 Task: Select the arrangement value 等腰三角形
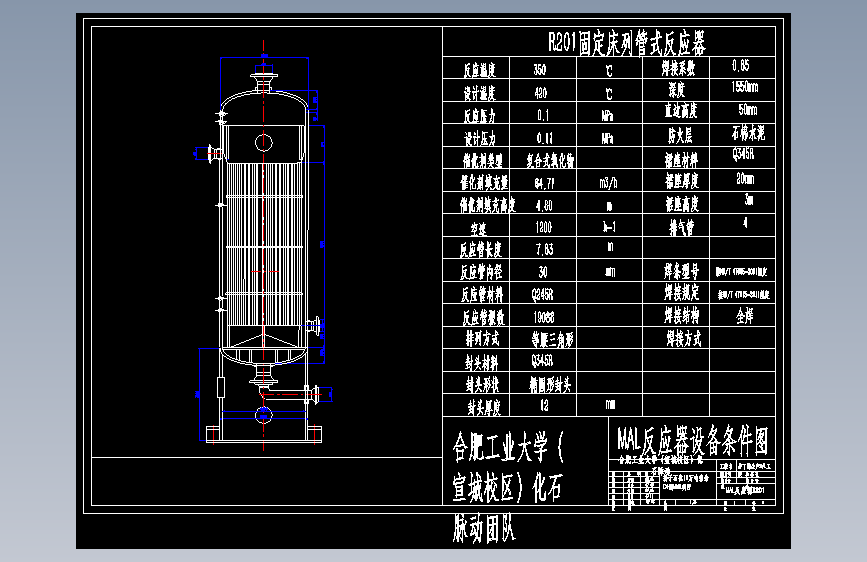pos(552,339)
